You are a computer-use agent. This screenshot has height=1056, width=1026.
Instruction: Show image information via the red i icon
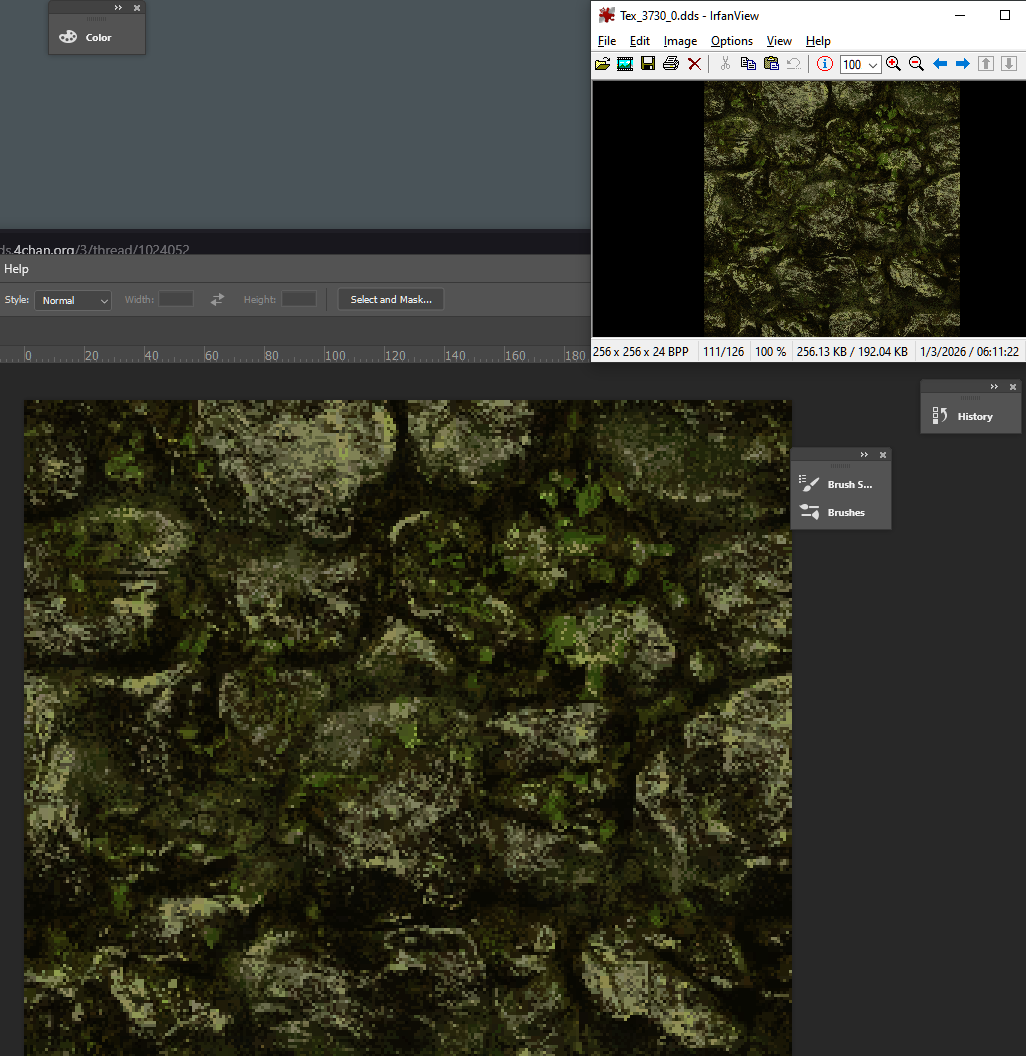point(825,64)
